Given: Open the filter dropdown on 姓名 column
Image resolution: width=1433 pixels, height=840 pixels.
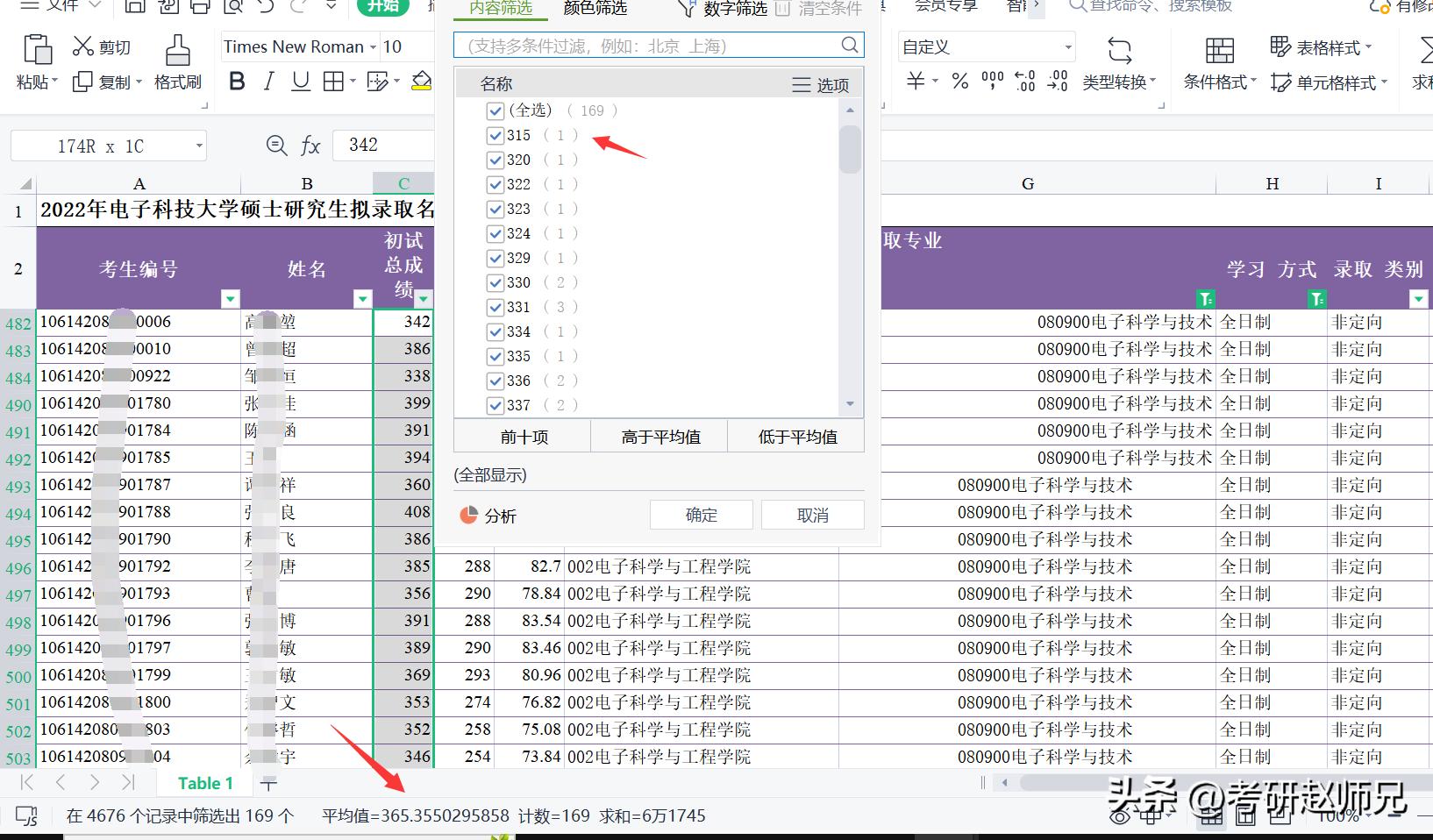Looking at the screenshot, I should [x=362, y=299].
